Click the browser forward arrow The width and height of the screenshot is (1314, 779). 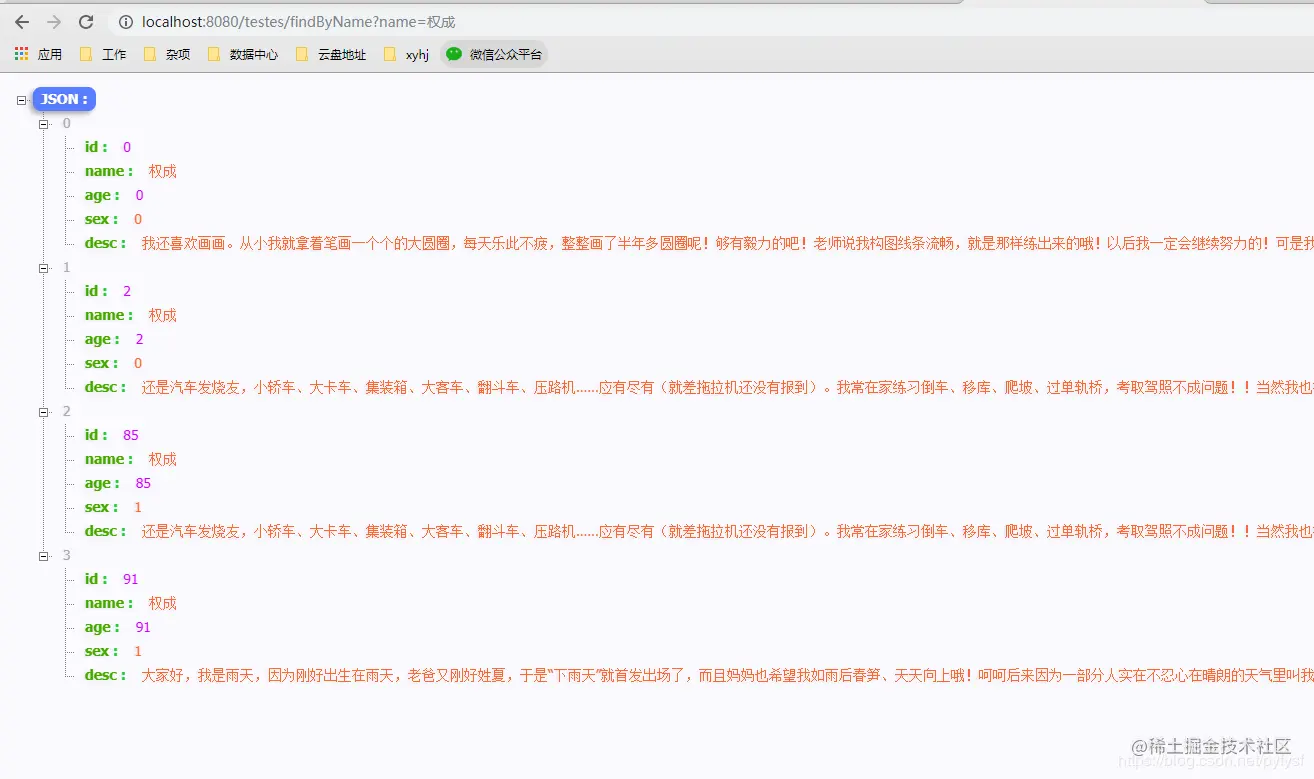coord(54,21)
